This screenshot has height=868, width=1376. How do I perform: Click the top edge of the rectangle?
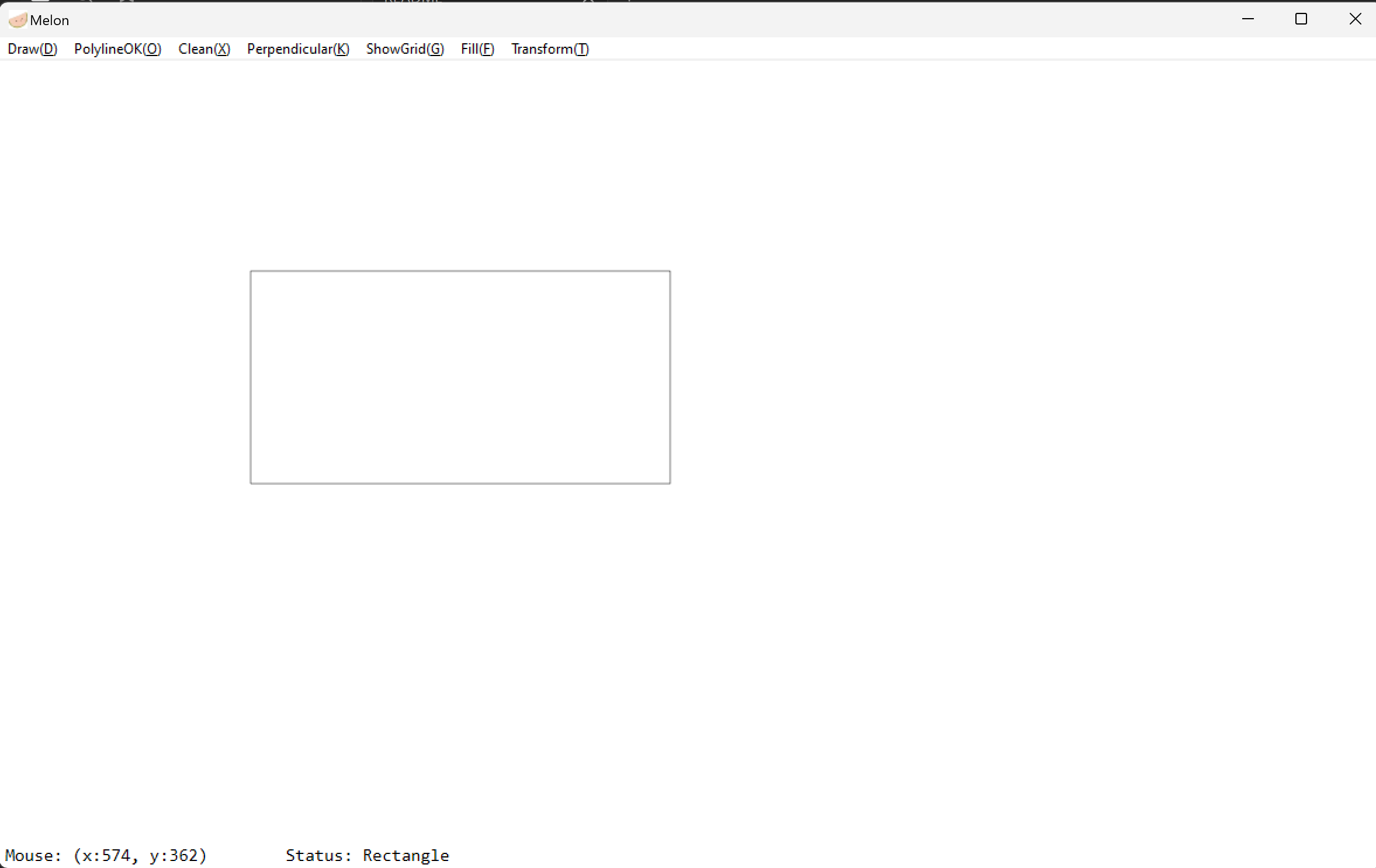460,271
